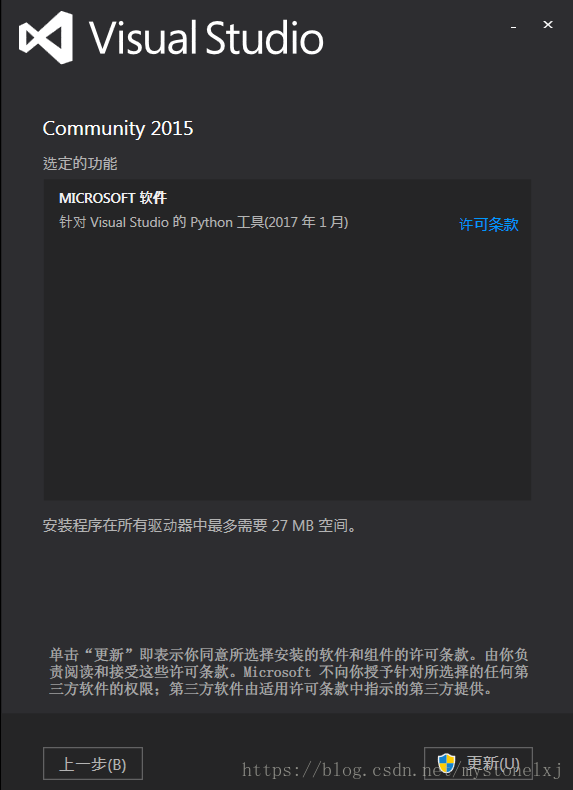Viewport: 573px width, 790px height.
Task: Click the (2017 年 1 月) date text
Action: (306, 222)
